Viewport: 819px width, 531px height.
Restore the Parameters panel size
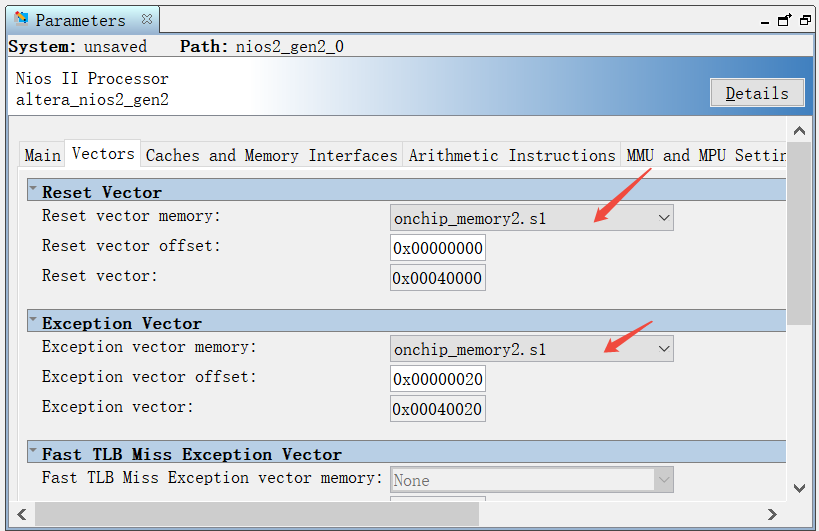805,20
